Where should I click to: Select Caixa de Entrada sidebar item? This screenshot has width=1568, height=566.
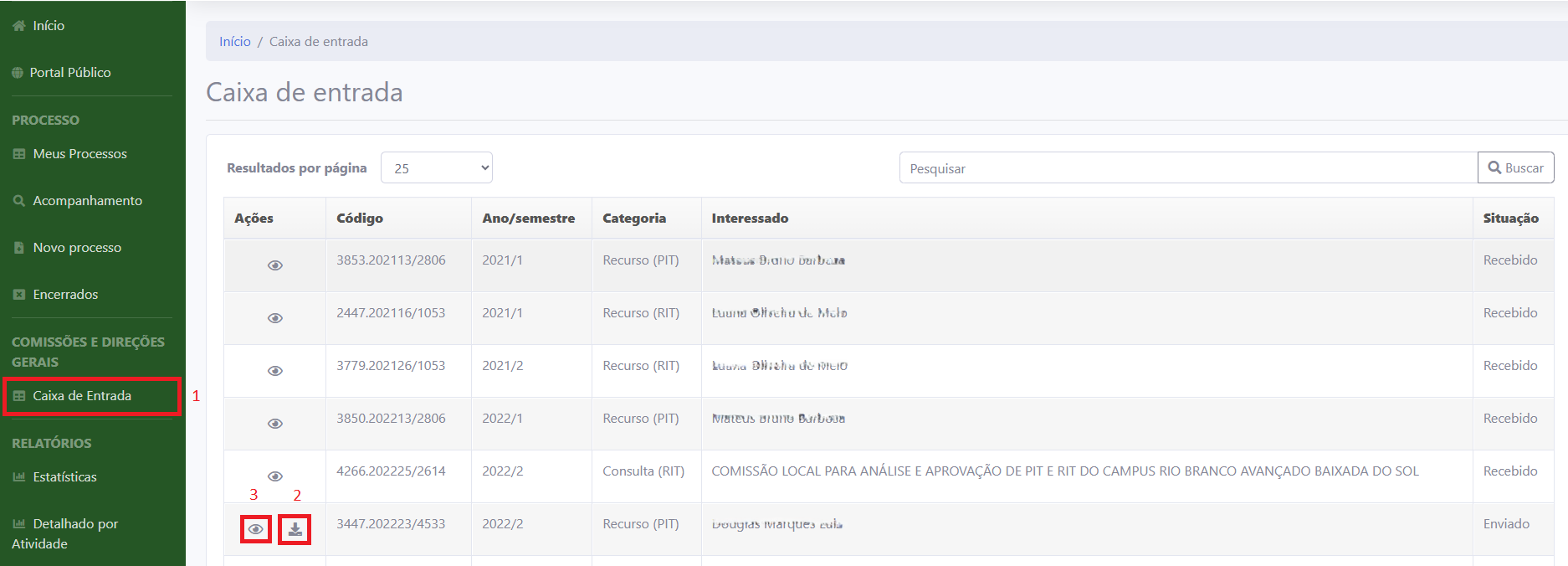[82, 396]
